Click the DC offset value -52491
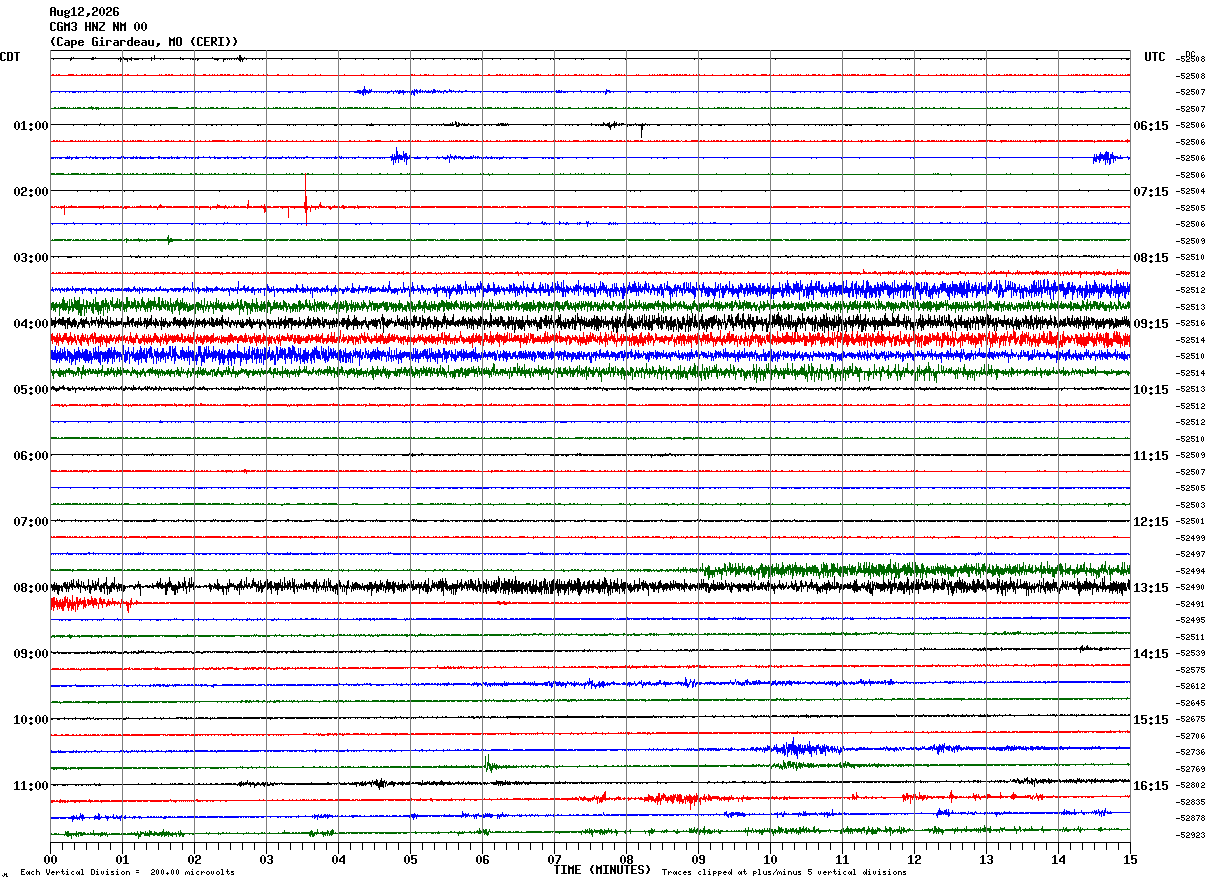 pyautogui.click(x=1191, y=604)
